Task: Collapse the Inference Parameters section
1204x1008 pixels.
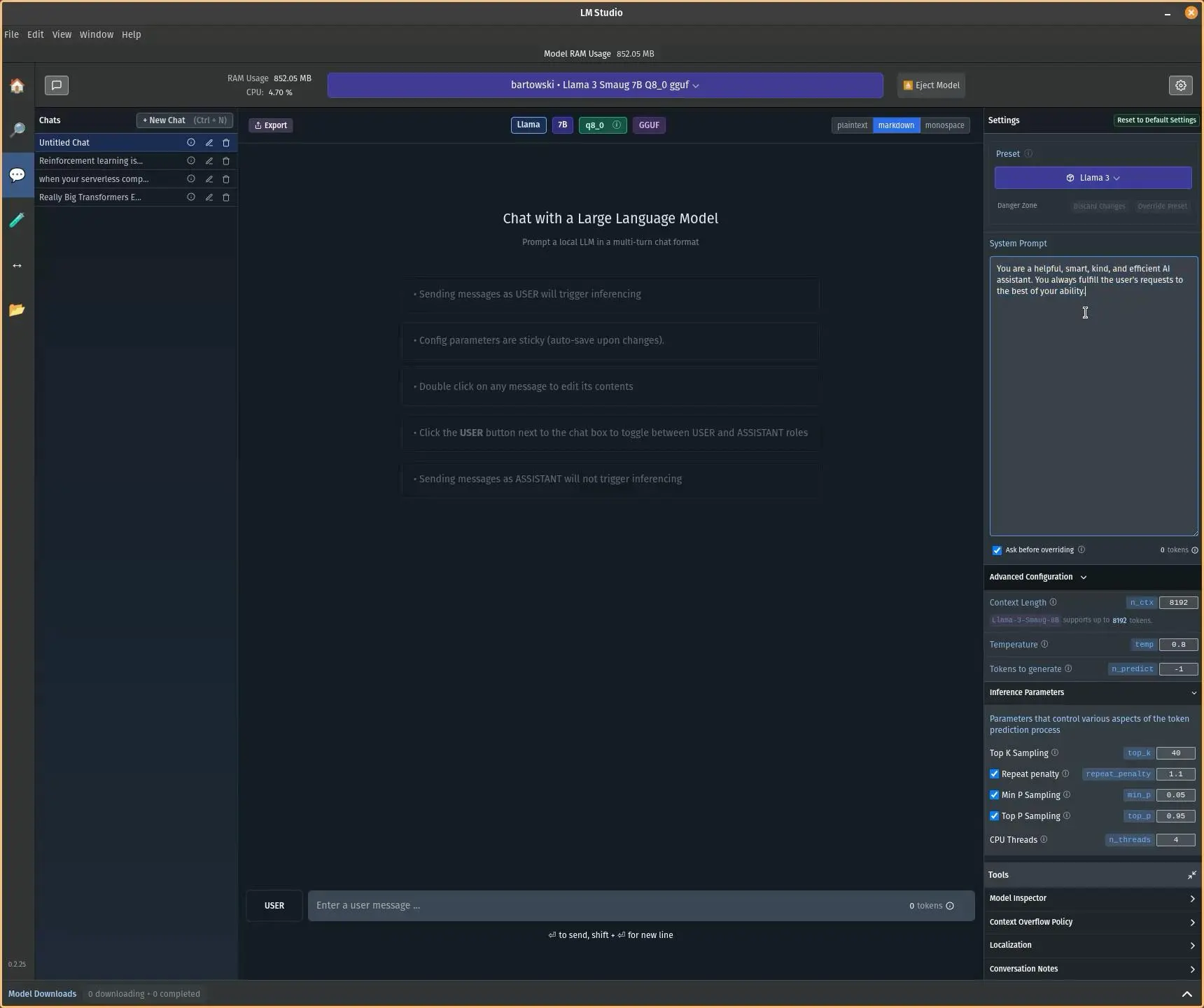Action: pos(1092,692)
